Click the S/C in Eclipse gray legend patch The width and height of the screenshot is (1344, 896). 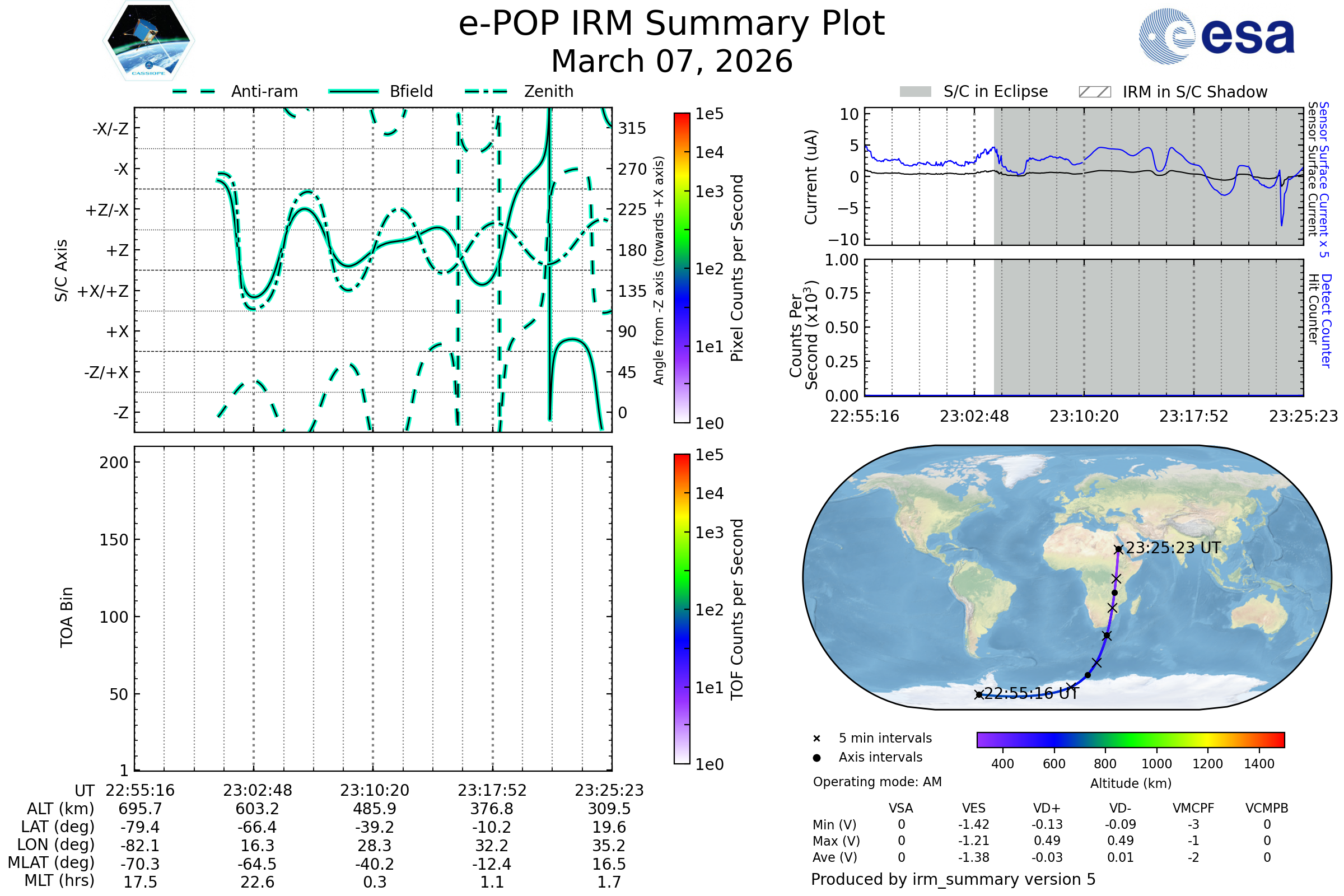coord(915,92)
